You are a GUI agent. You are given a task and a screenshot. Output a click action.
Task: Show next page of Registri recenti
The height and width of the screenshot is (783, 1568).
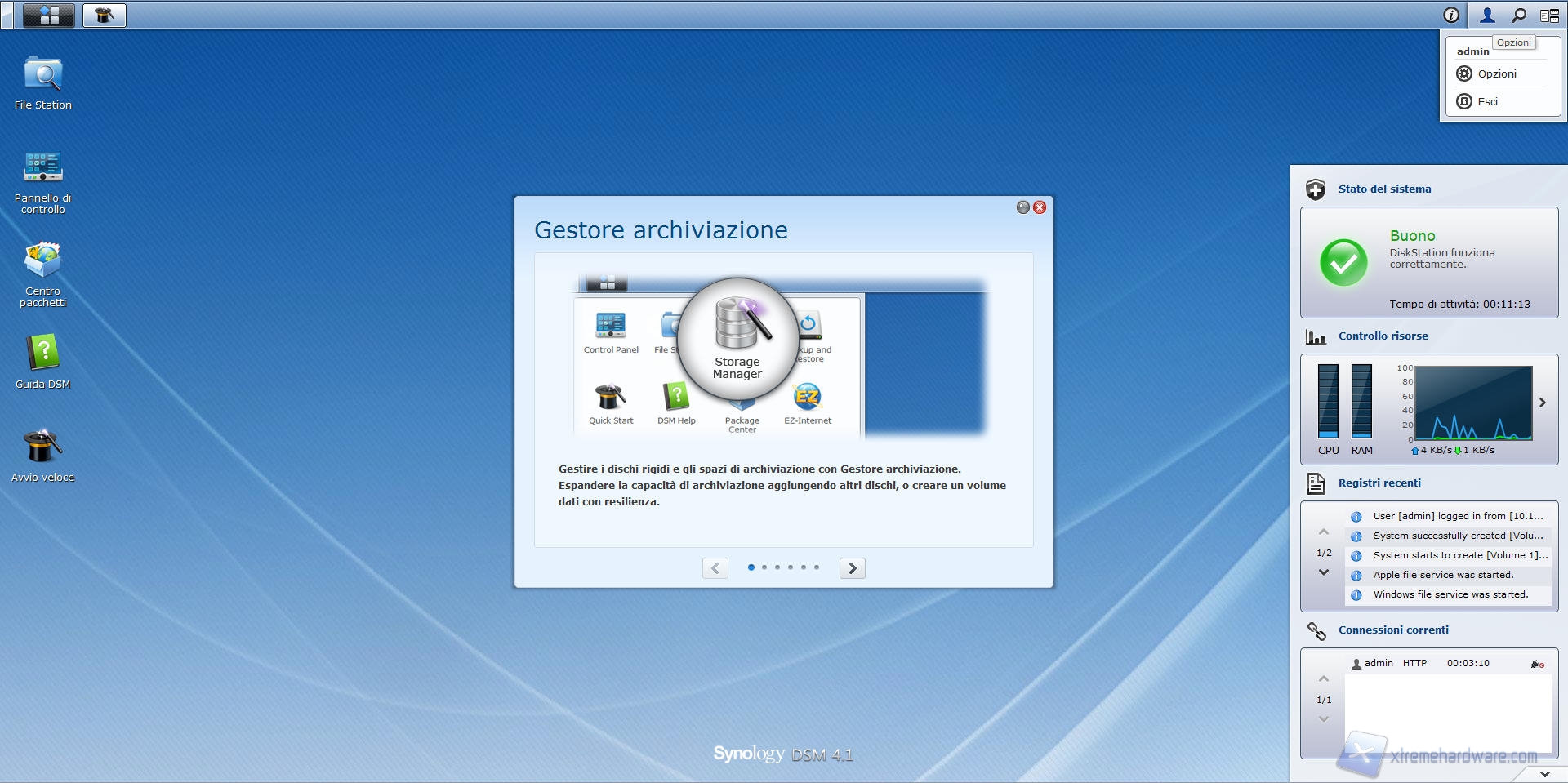1324,572
